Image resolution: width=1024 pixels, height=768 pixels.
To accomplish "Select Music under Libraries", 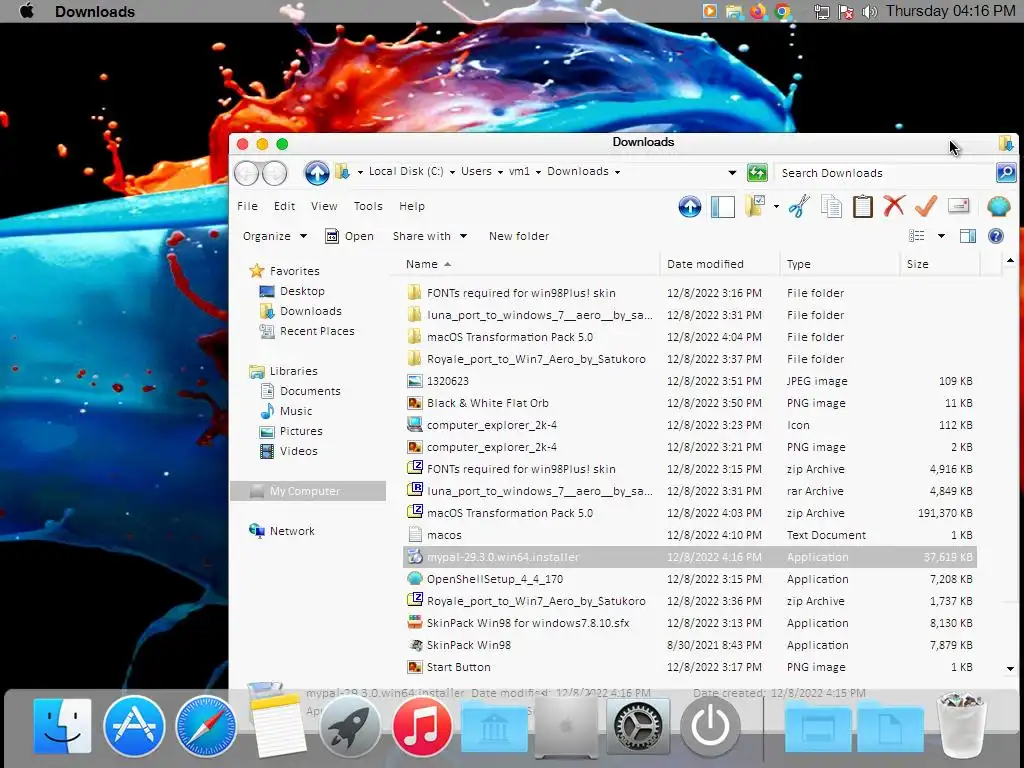I will click(x=296, y=411).
